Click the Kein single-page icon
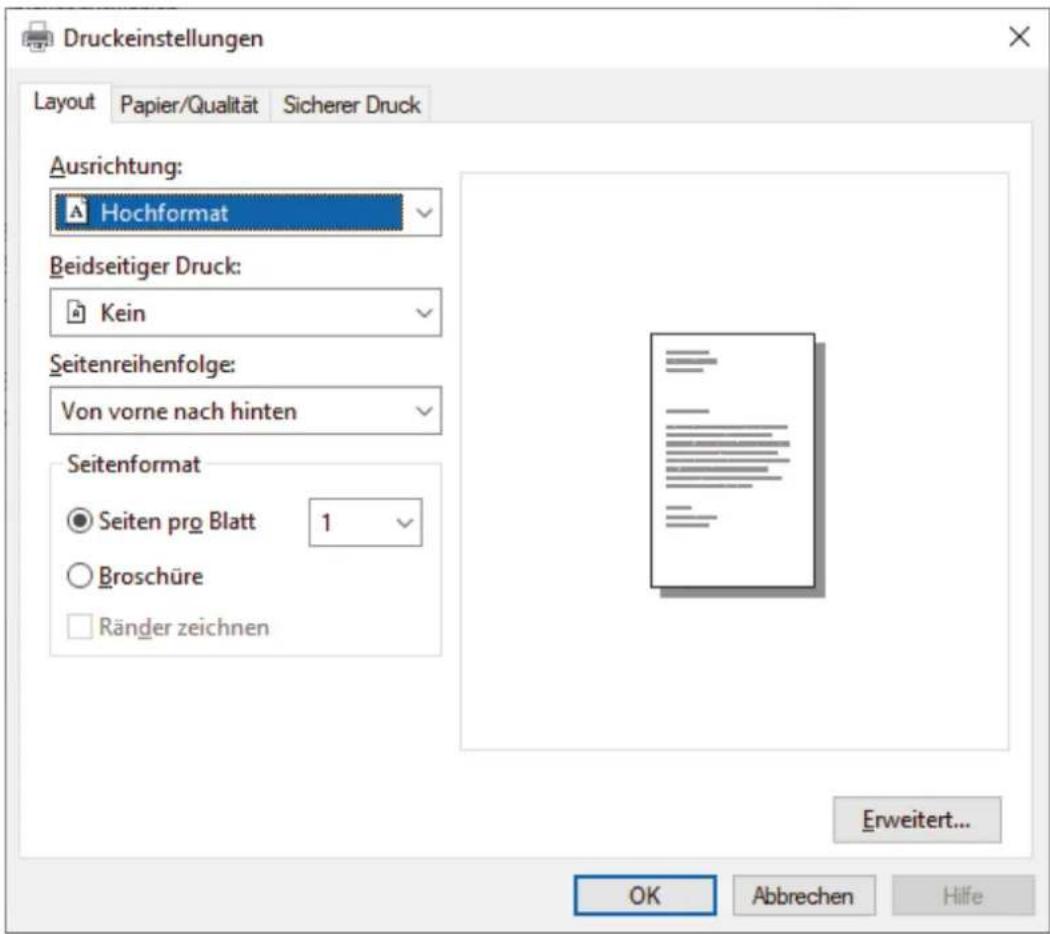Screen dimensions: 1050x934 coord(76,313)
